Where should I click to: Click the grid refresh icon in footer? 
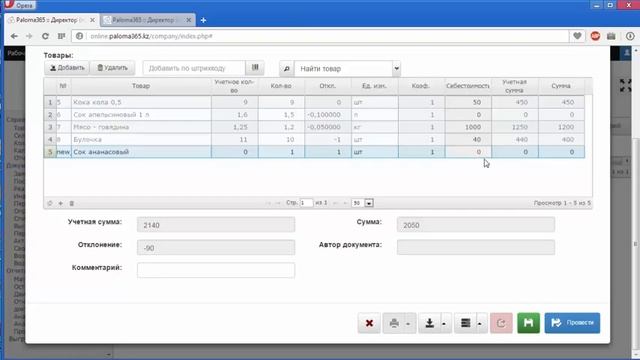click(50, 203)
